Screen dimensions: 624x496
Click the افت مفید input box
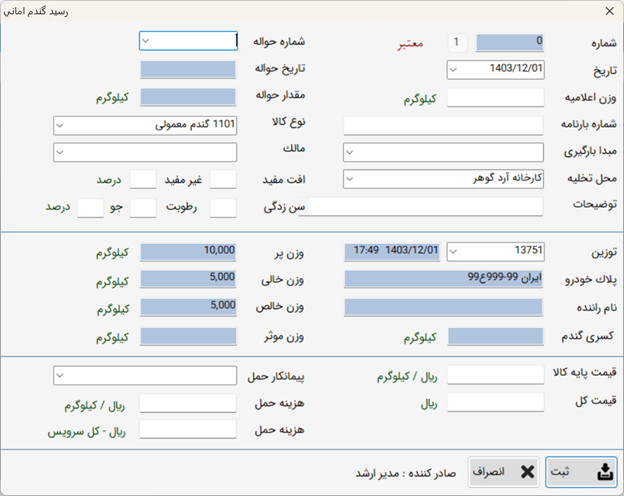click(223, 180)
